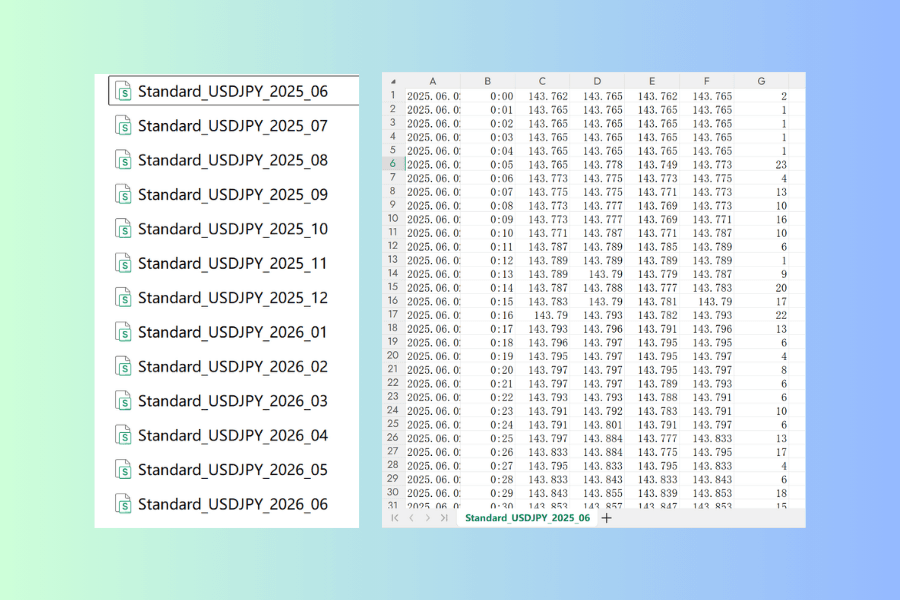
Task: Click cell C17 with value 143.79
Action: [542, 315]
